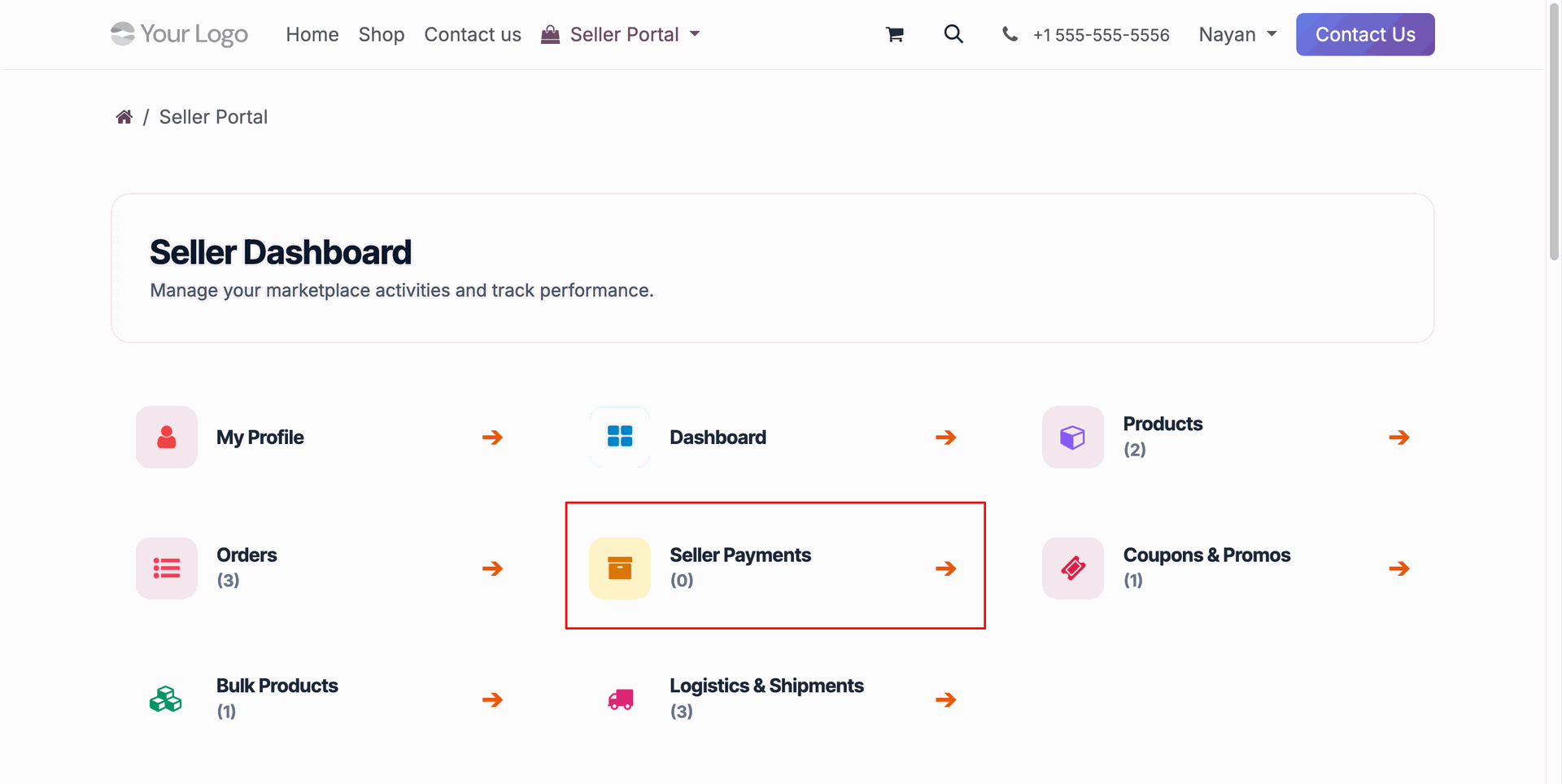
Task: Click the Contact Us button
Action: (1365, 34)
